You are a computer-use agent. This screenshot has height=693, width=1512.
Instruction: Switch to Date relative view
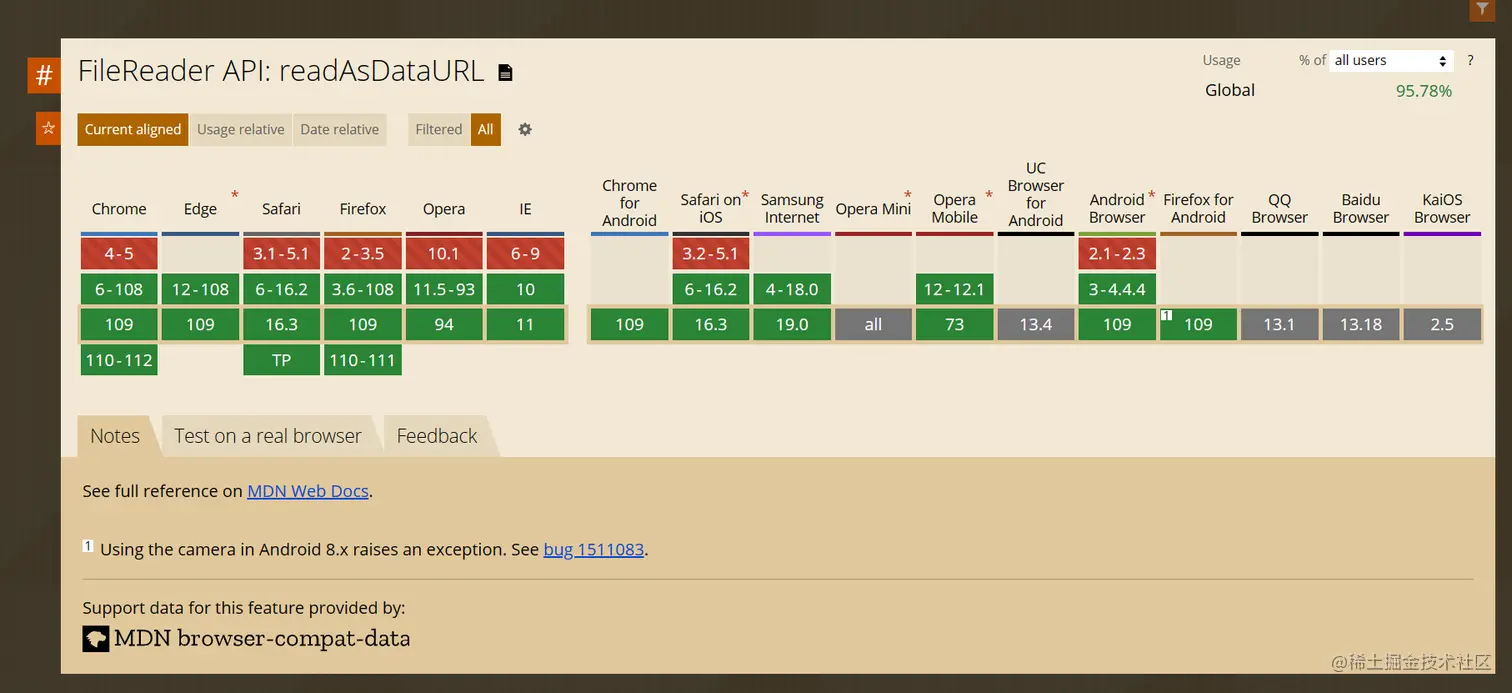(x=340, y=129)
